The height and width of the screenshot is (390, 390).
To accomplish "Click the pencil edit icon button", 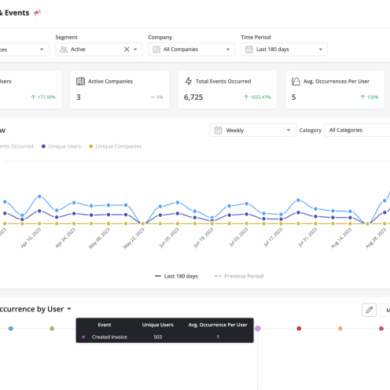I will tap(369, 310).
